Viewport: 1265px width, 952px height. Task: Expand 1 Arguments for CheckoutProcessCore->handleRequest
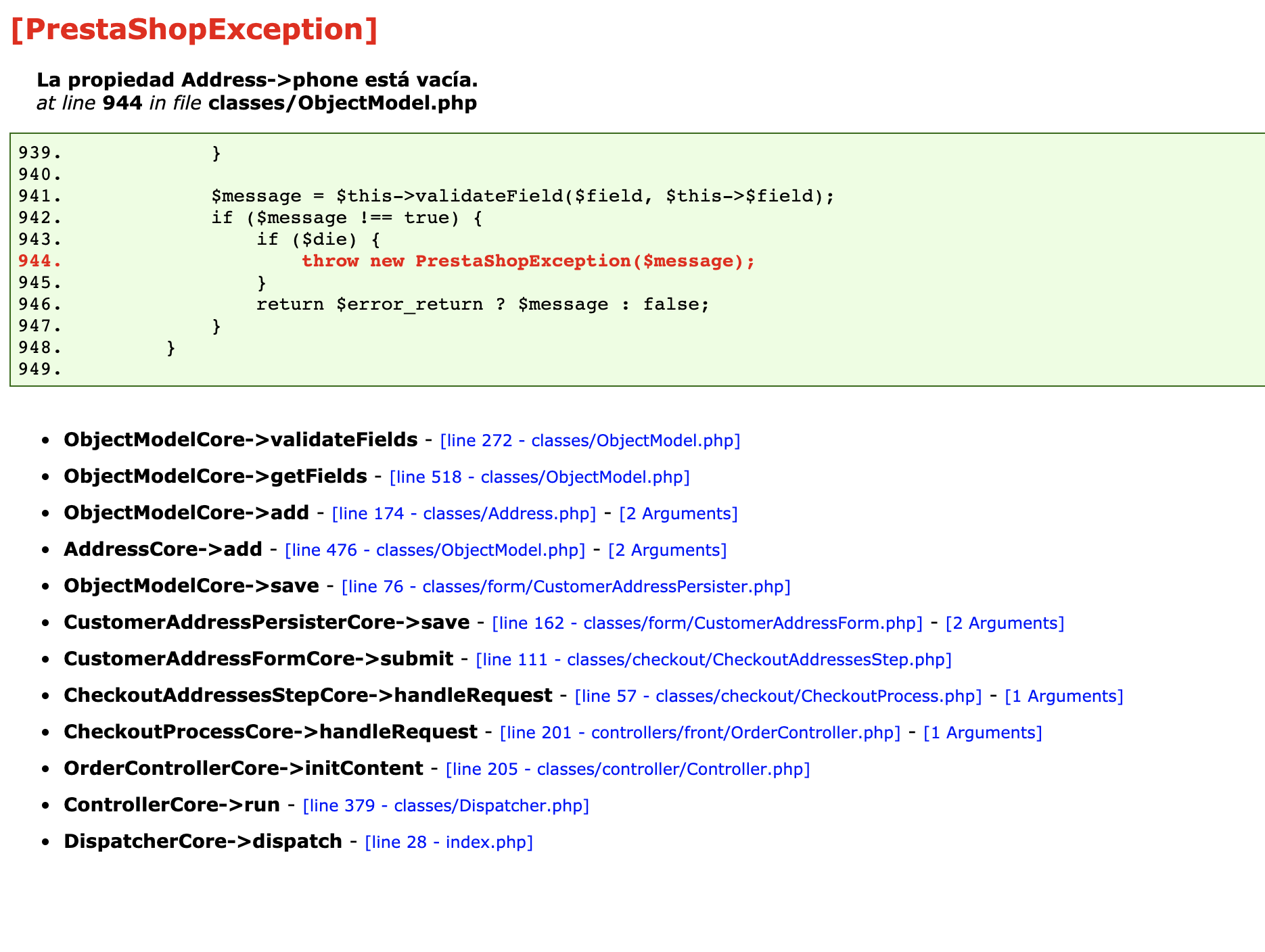[983, 733]
